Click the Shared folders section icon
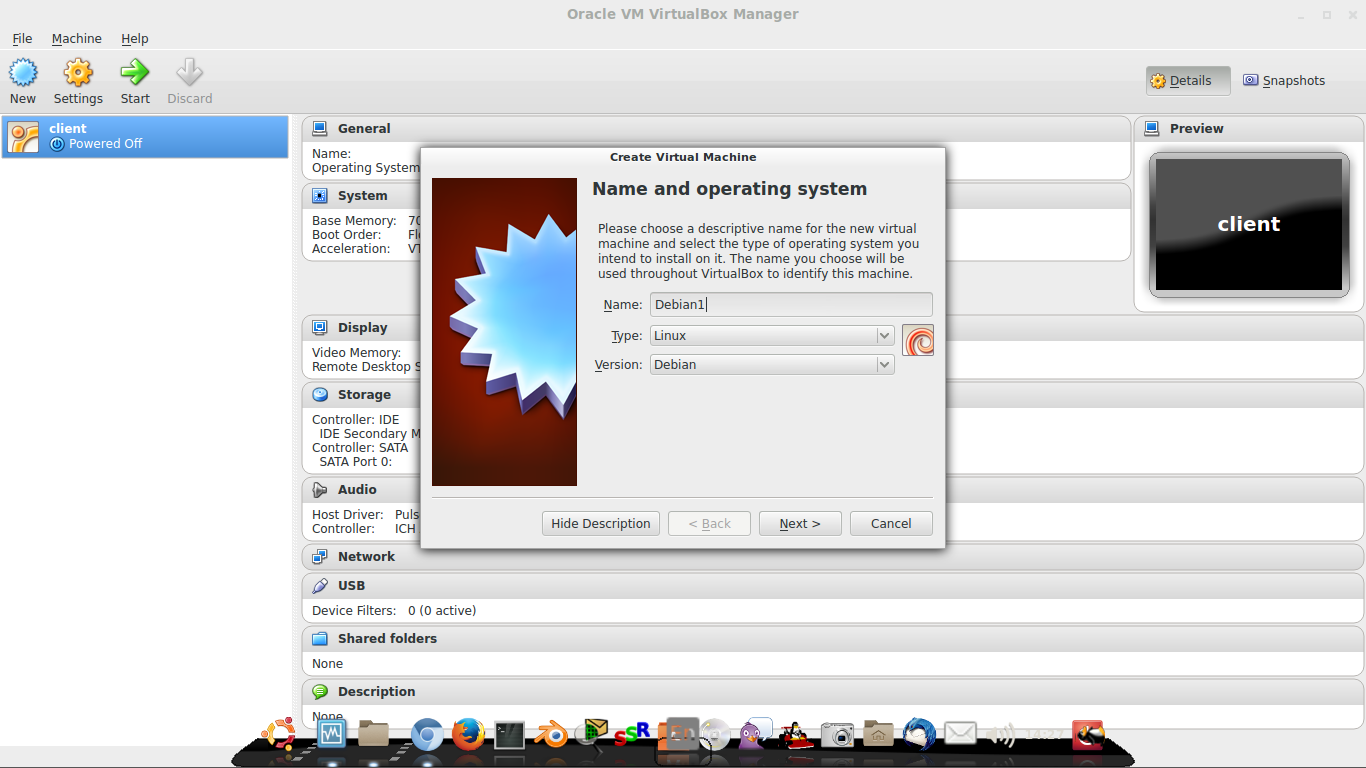 tap(320, 638)
